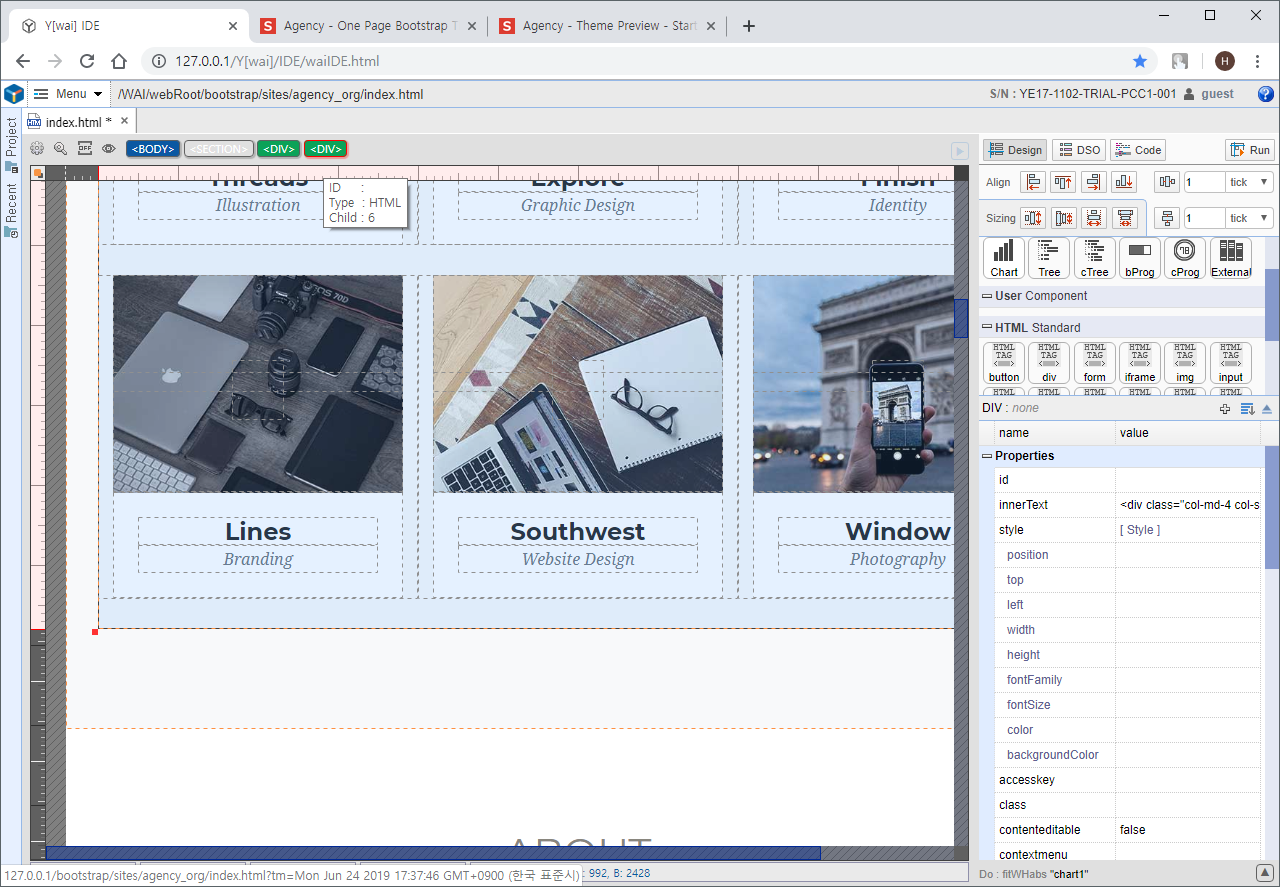Select the Chart component icon
Viewport: 1280px width, 887px height.
click(x=1004, y=258)
